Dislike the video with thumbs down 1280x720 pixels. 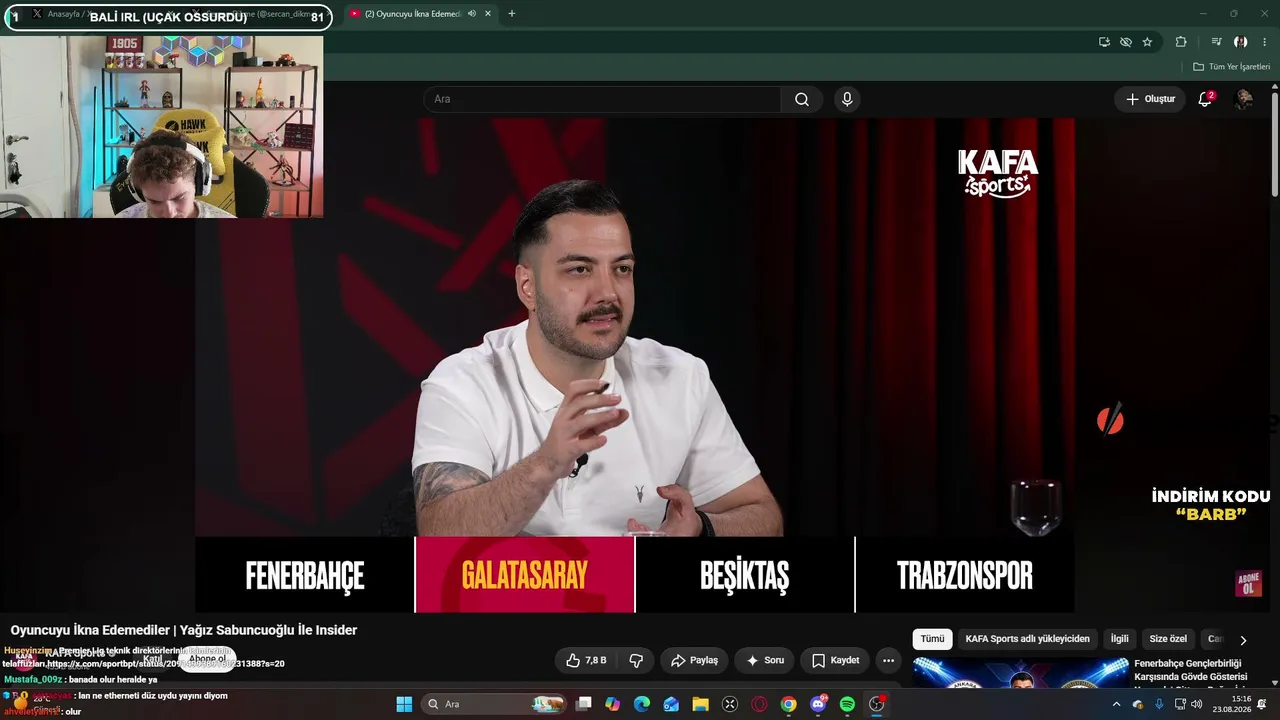pos(636,660)
